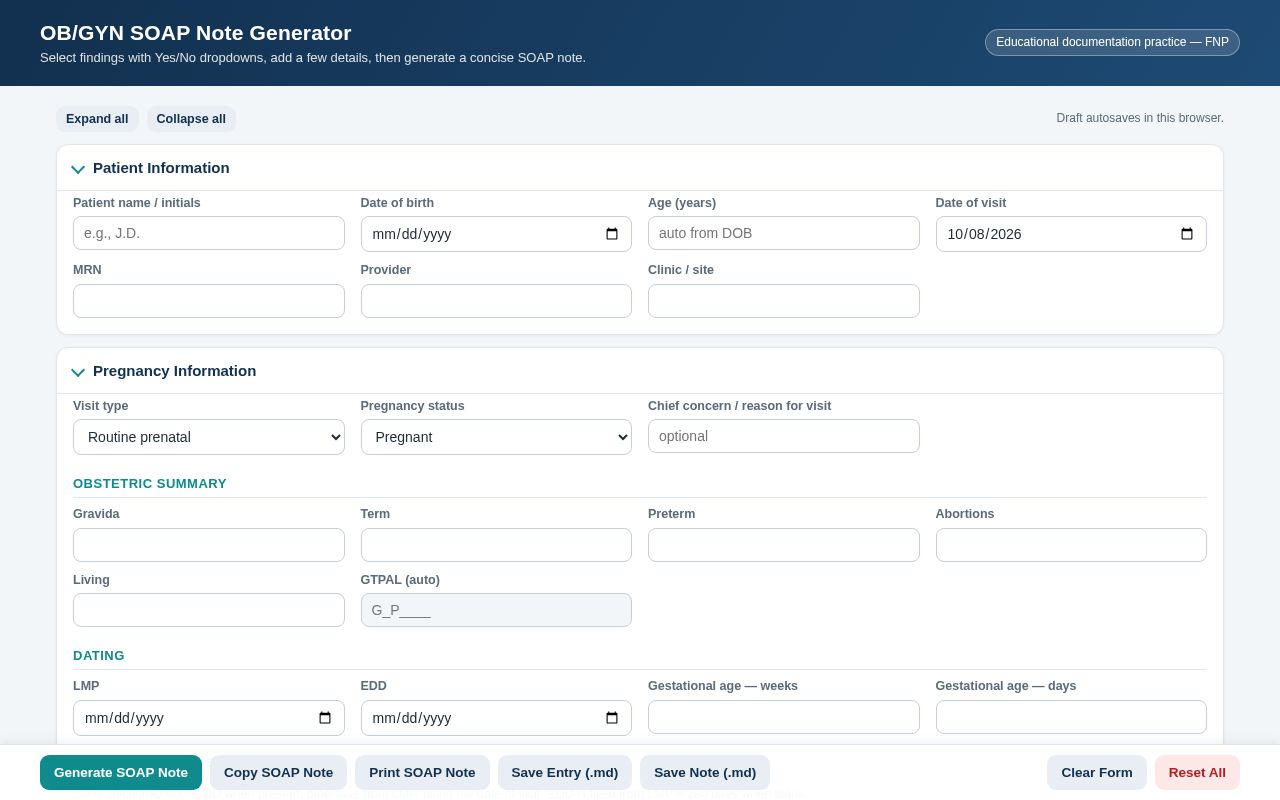Click the Reset All button
This screenshot has height=800, width=1280.
pyautogui.click(x=1197, y=772)
